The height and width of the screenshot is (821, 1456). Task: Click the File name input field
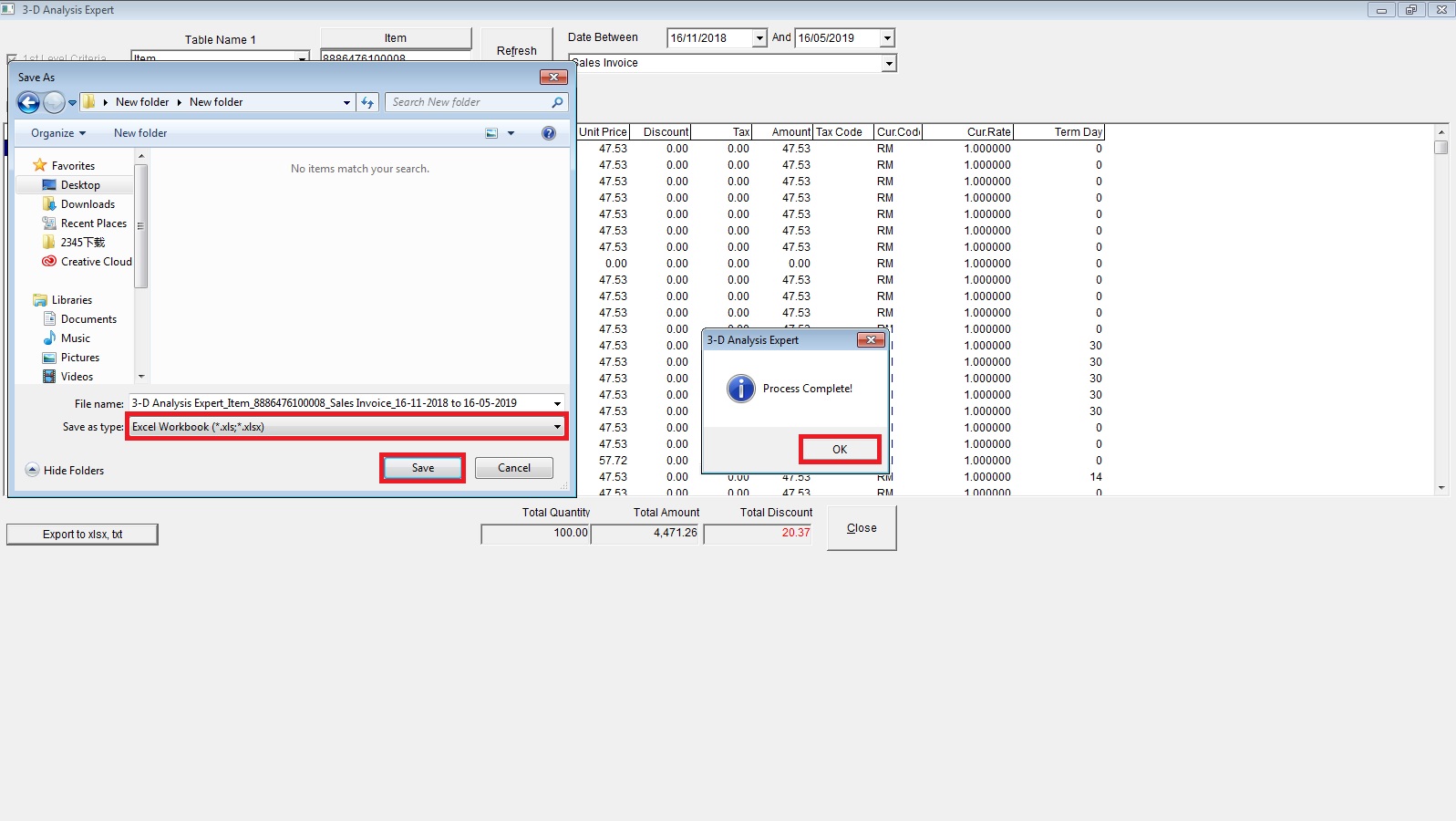[337, 403]
